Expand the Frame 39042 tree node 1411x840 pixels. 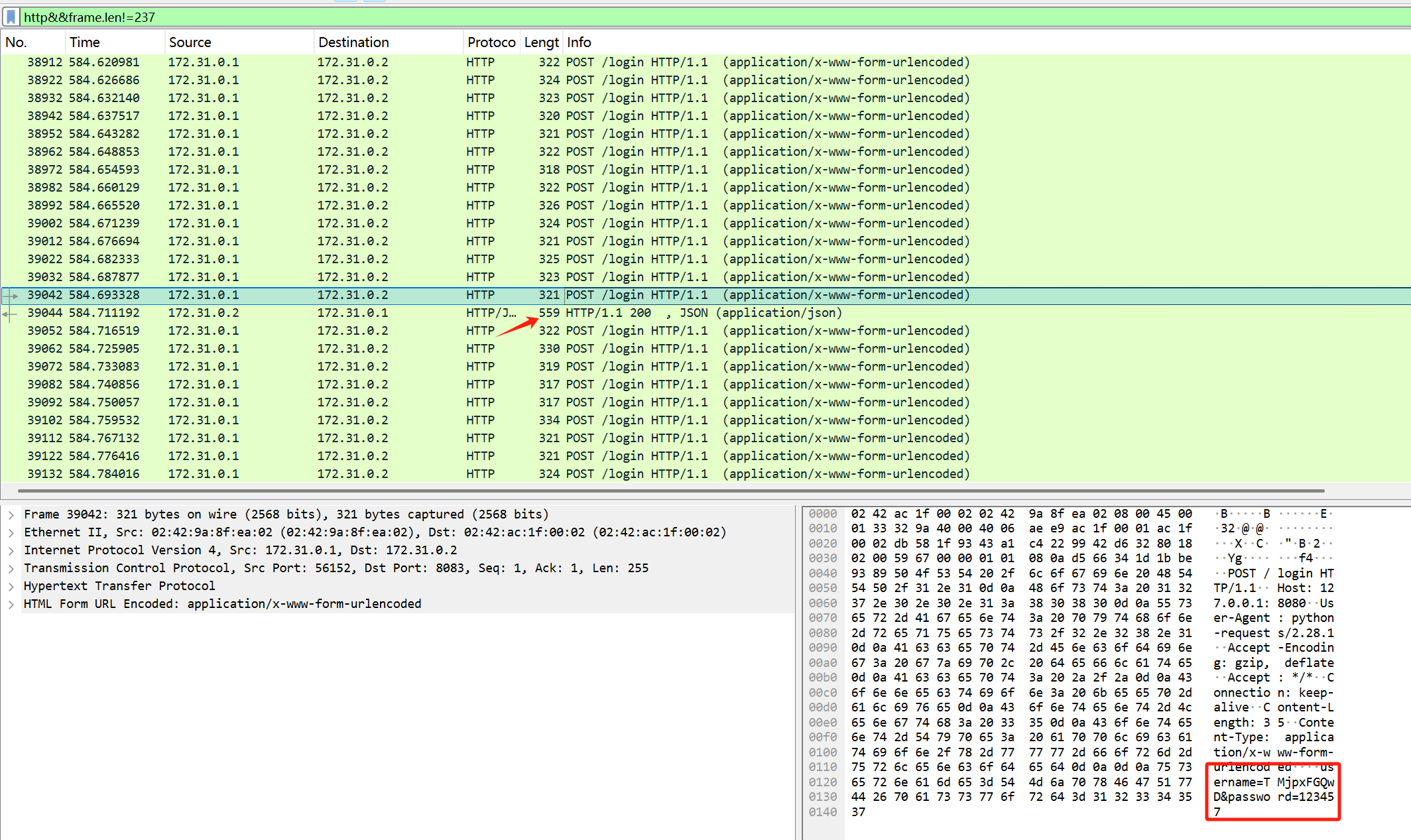click(x=11, y=514)
